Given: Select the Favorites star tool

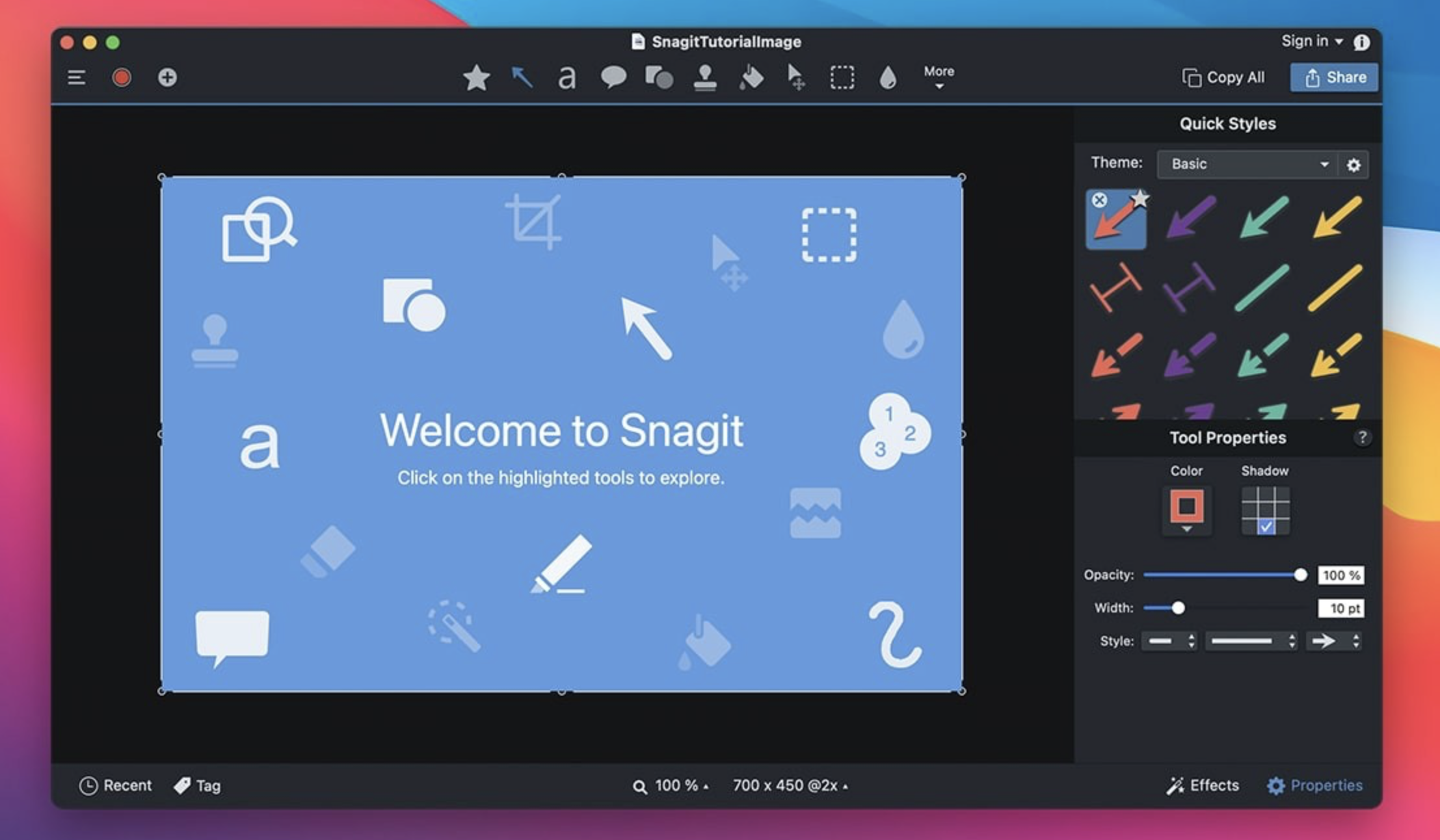Looking at the screenshot, I should pos(477,77).
